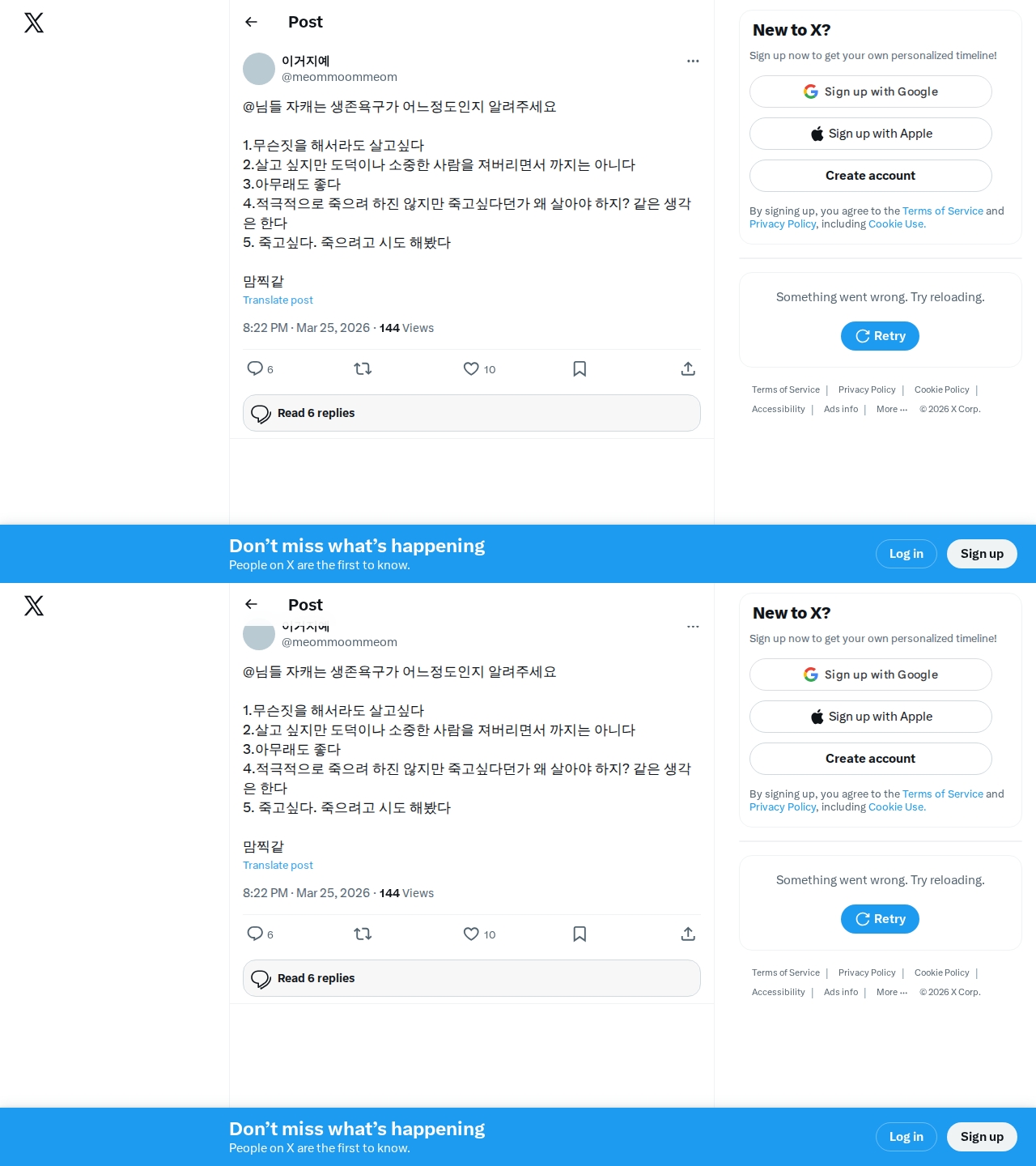Open the upper post's three-dot more menu
Image resolution: width=1036 pixels, height=1166 pixels.
pyautogui.click(x=693, y=61)
